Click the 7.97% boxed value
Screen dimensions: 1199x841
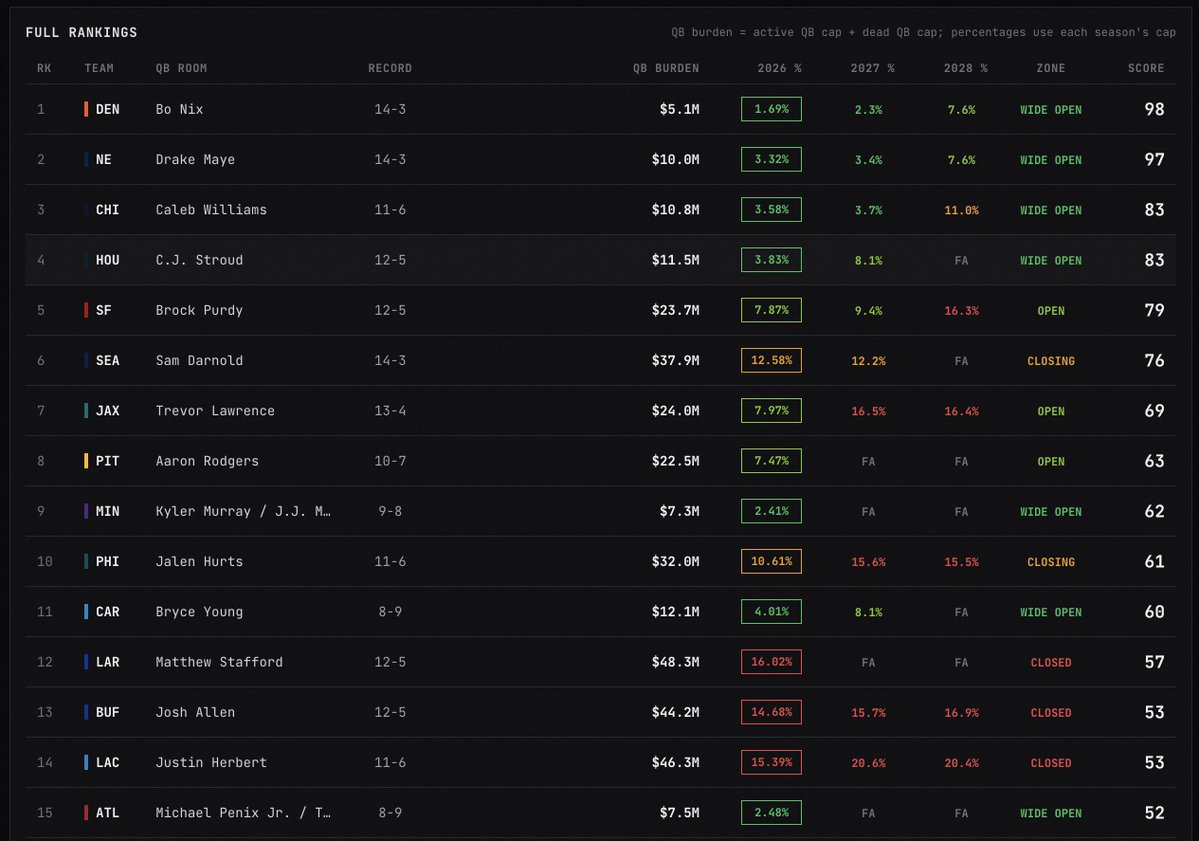click(771, 410)
